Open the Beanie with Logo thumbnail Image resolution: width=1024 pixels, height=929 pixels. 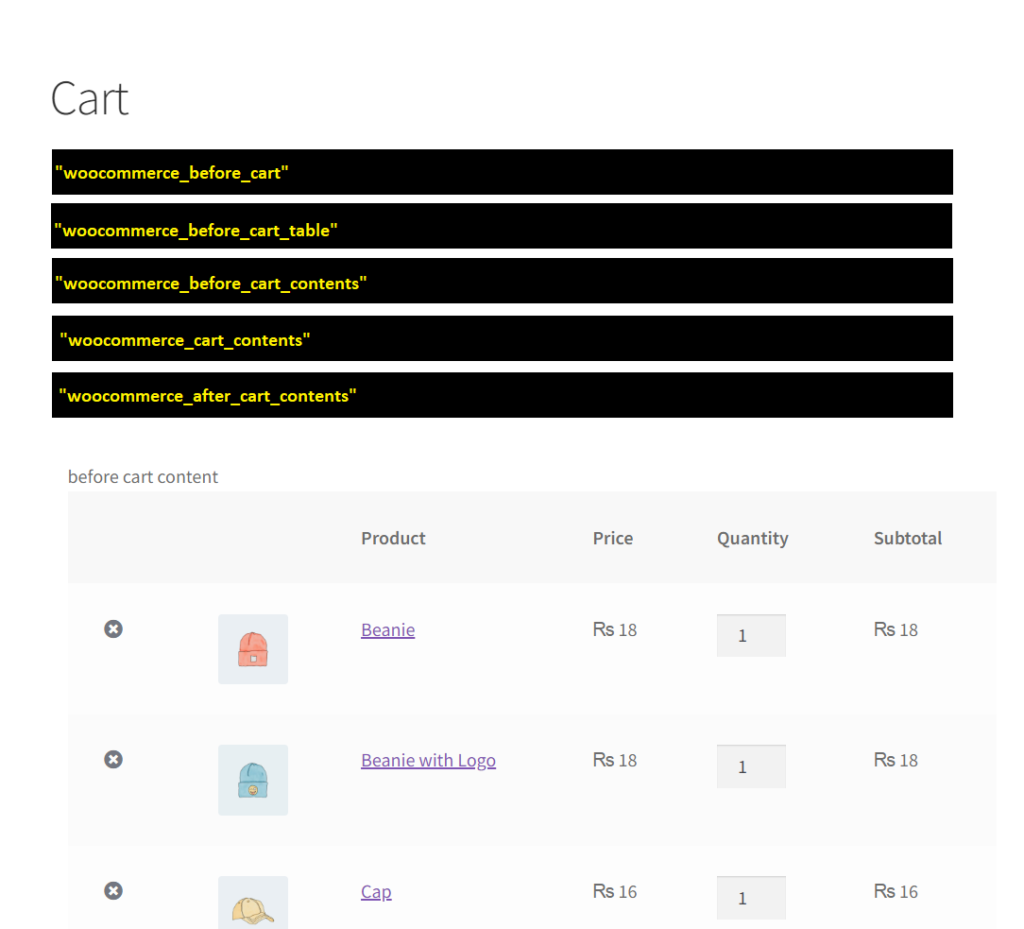253,779
